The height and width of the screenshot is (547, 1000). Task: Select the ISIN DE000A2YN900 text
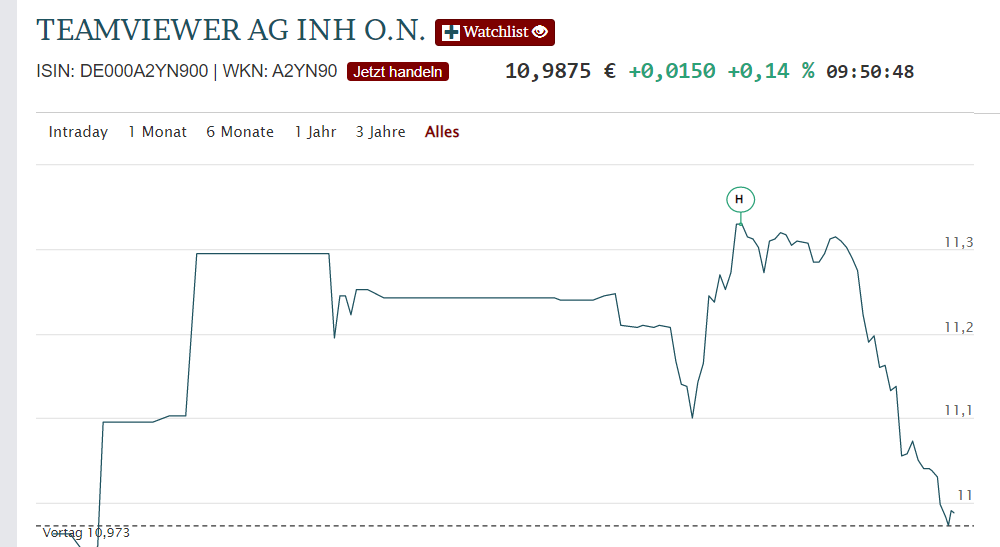pyautogui.click(x=122, y=71)
